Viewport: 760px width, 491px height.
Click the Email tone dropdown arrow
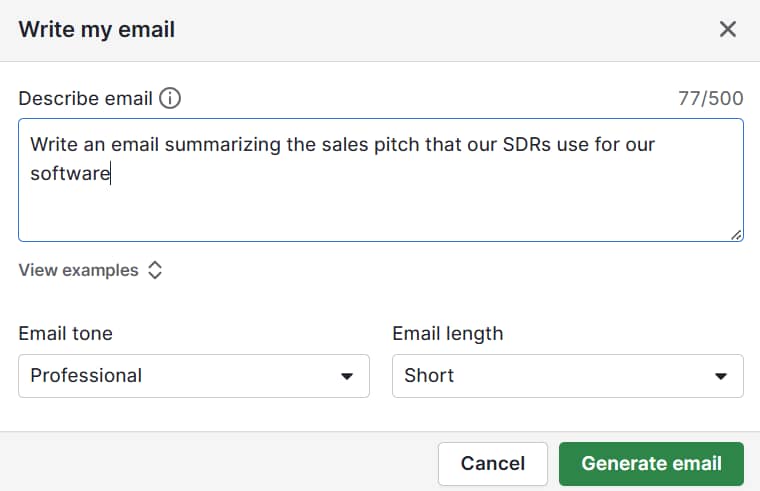pyautogui.click(x=347, y=376)
